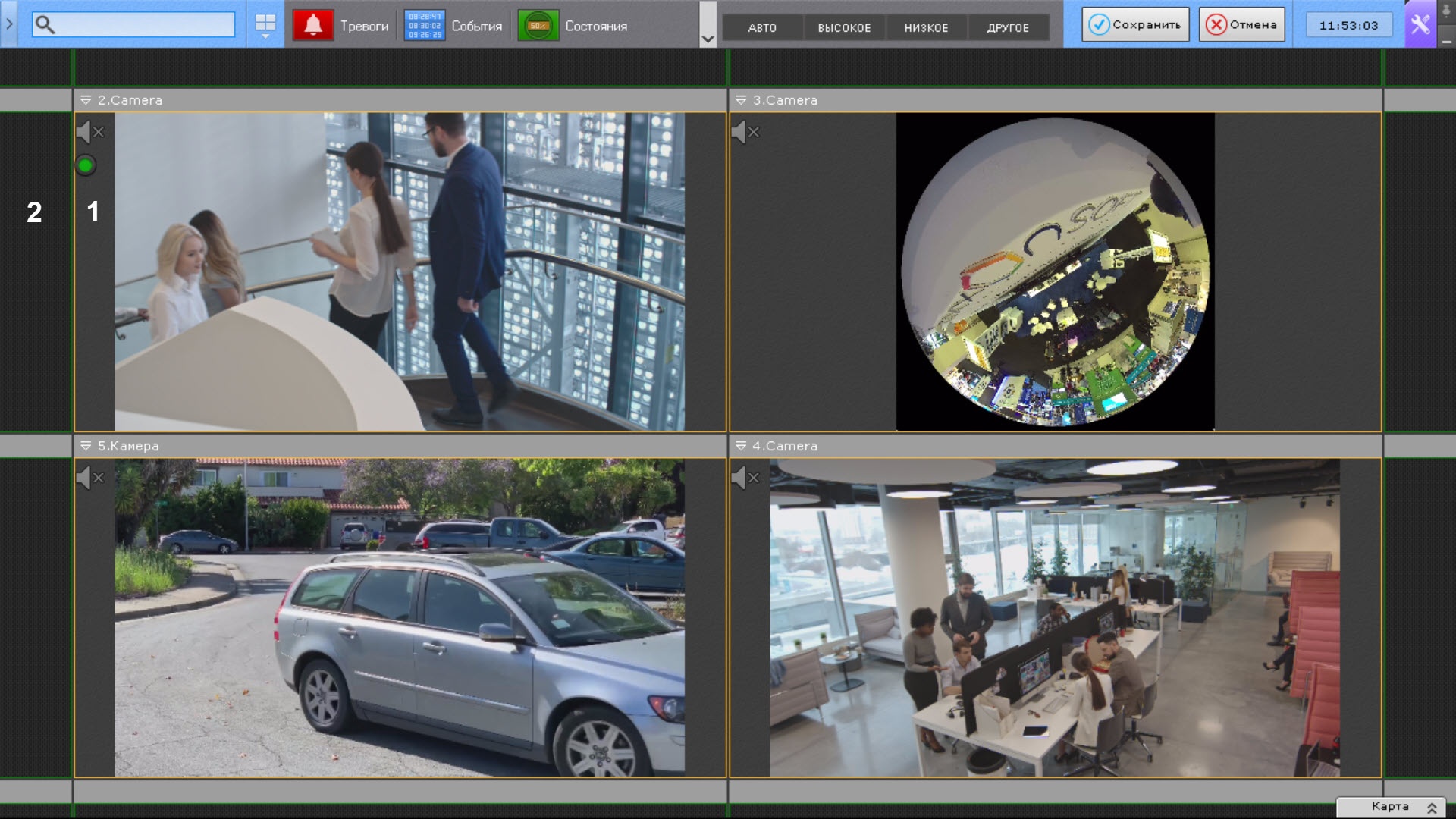Image resolution: width=1456 pixels, height=819 pixels.
Task: Open the 5.Камера dropdown menu
Action: click(x=86, y=446)
